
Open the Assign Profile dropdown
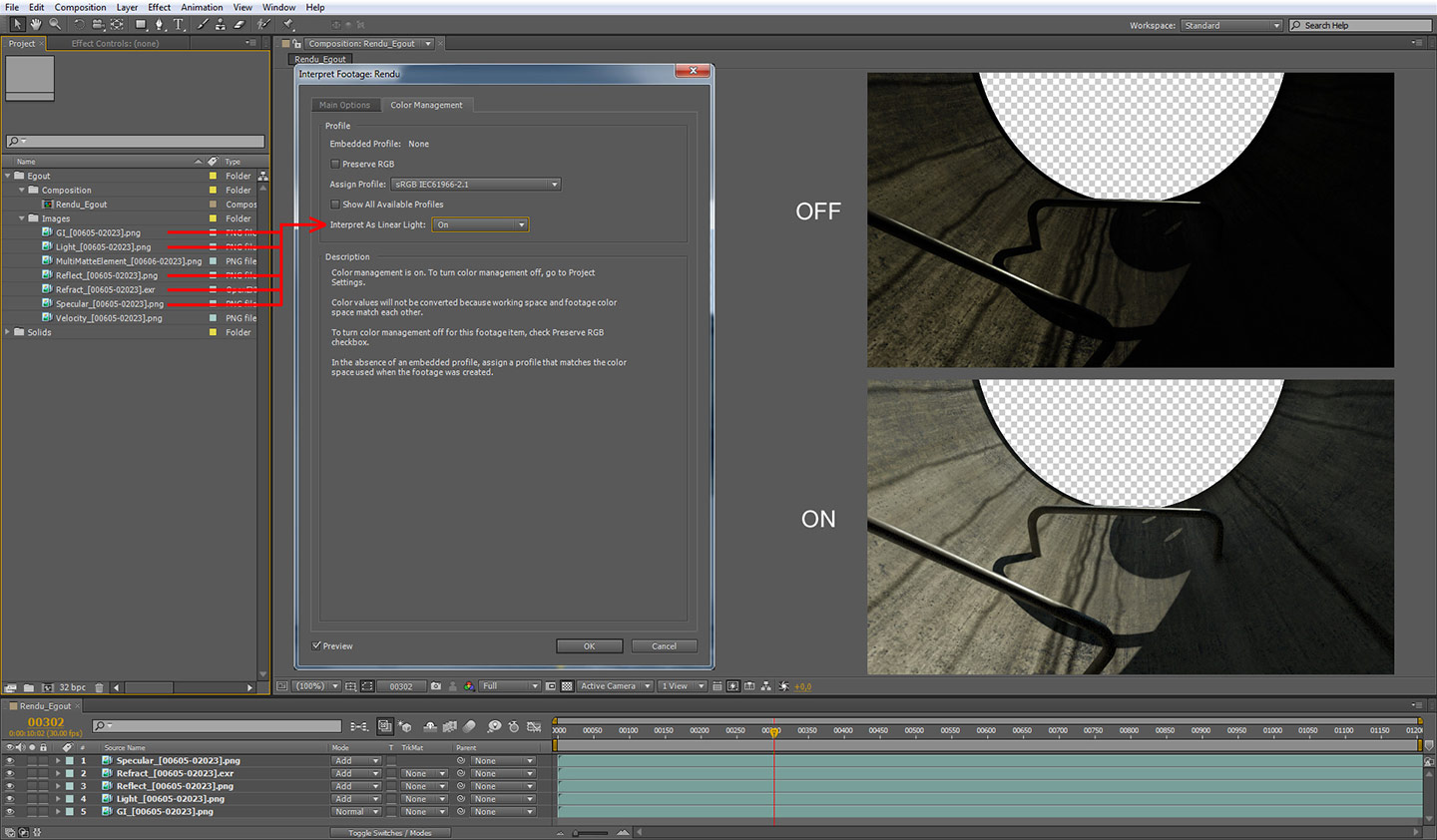click(476, 184)
